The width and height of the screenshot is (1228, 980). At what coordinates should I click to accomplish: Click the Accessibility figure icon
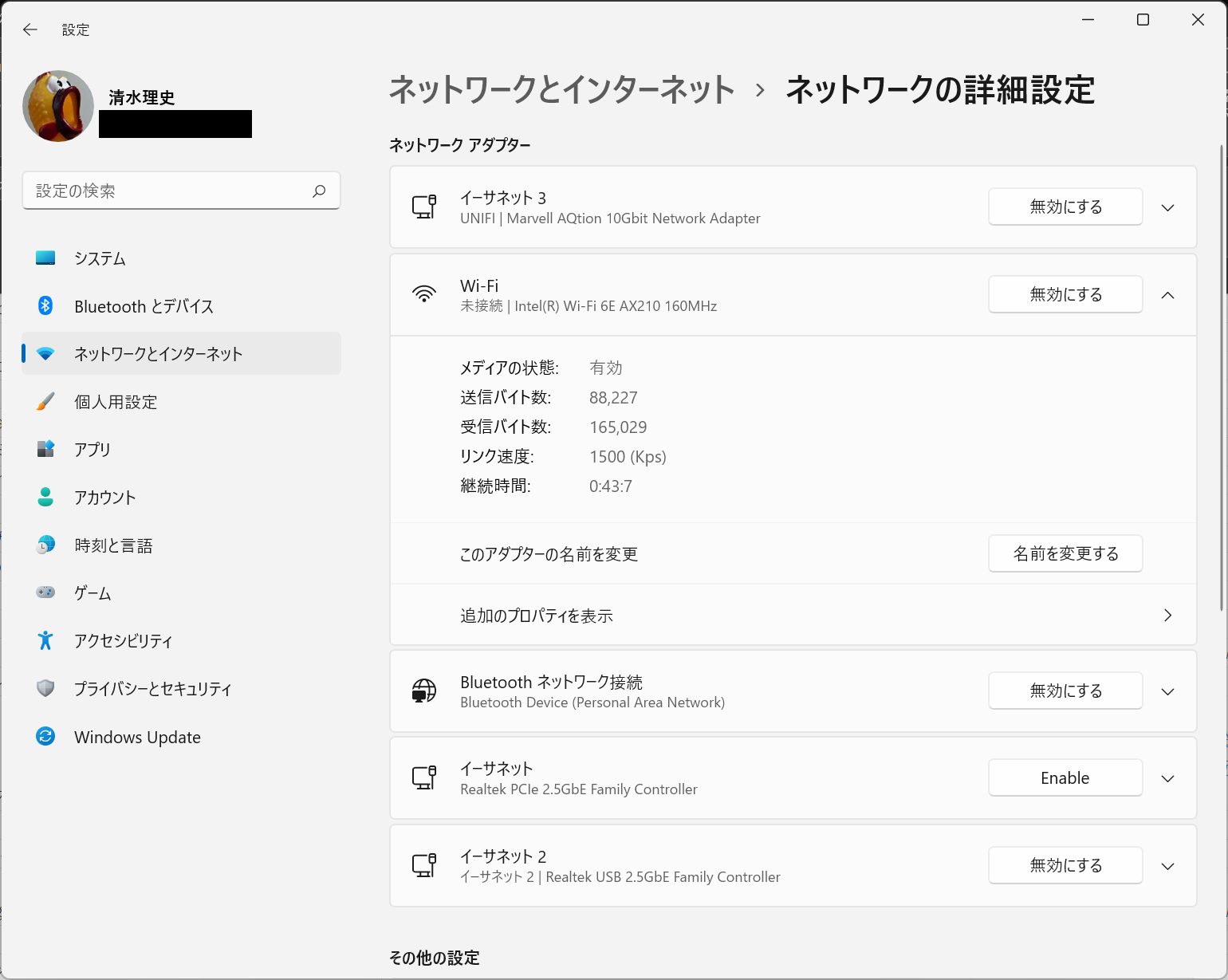pos(45,640)
